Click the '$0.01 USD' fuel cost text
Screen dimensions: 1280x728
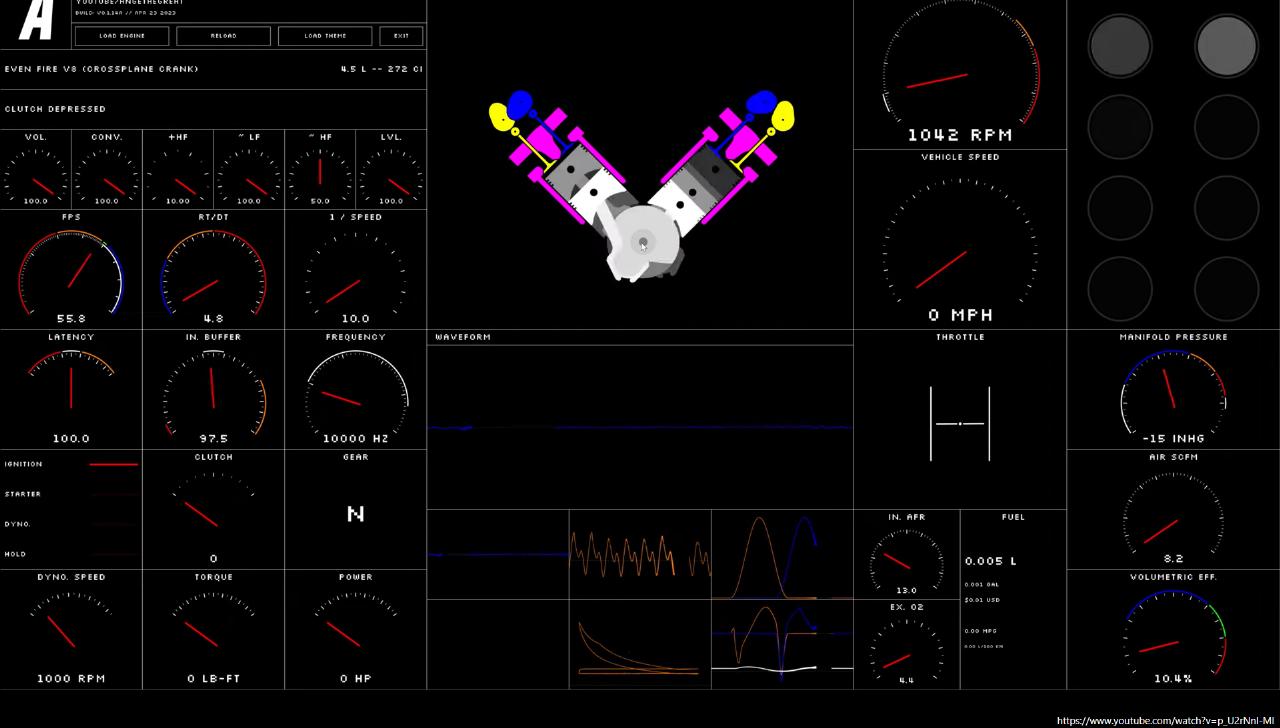(x=981, y=600)
